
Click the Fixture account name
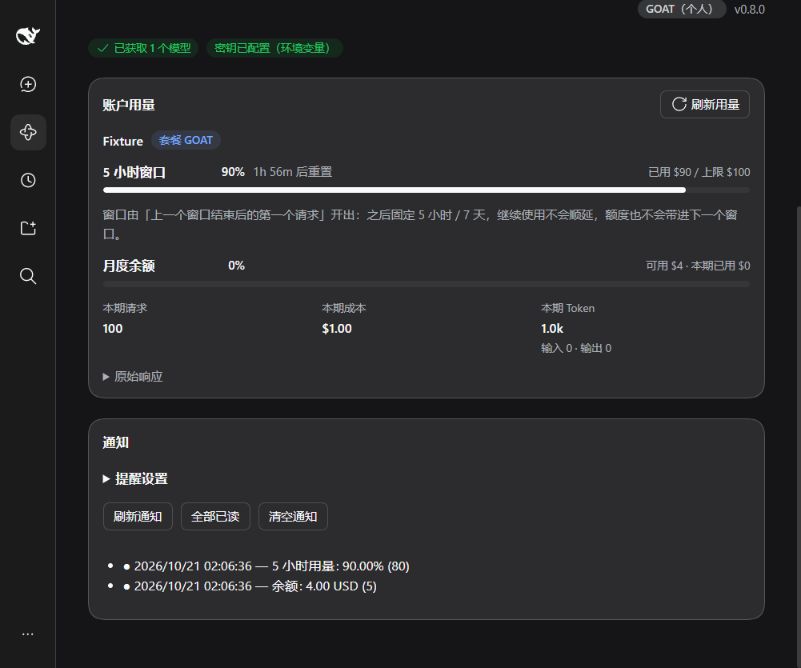point(123,141)
